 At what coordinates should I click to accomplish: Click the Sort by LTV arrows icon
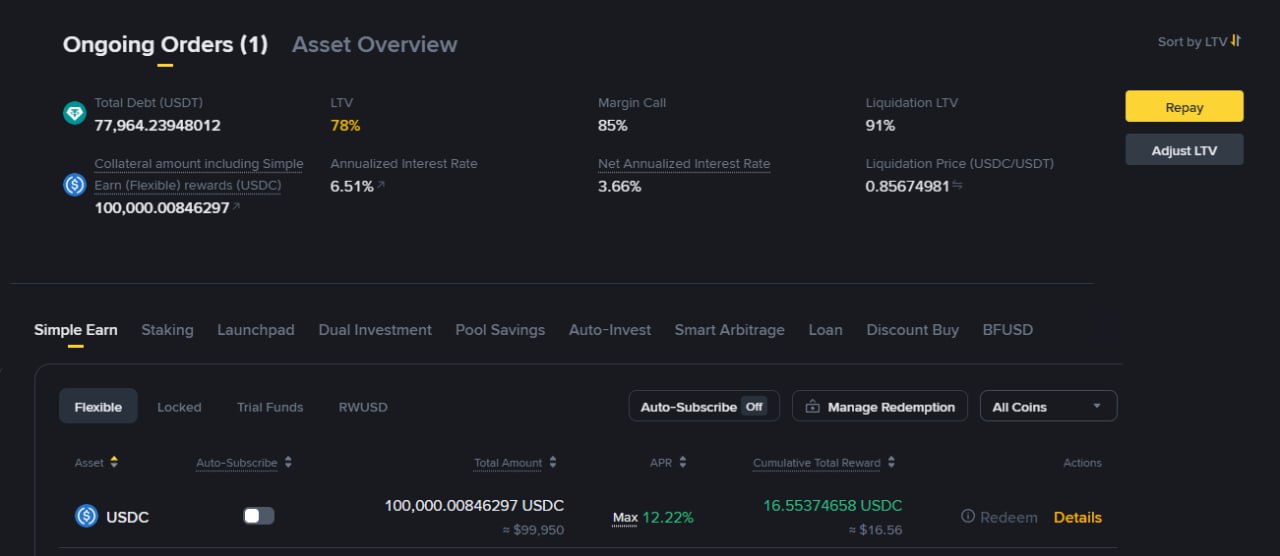(1236, 41)
